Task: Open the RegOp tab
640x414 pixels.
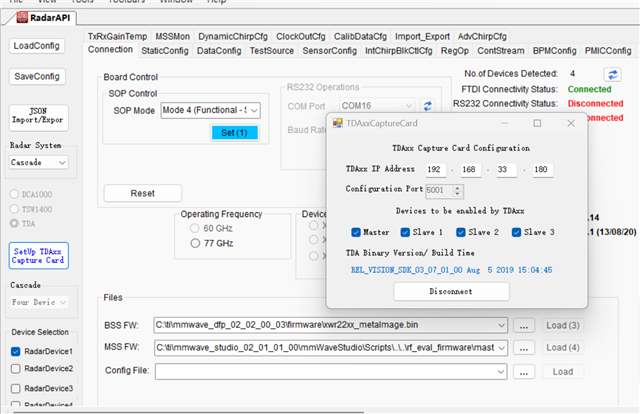Action: [x=455, y=51]
